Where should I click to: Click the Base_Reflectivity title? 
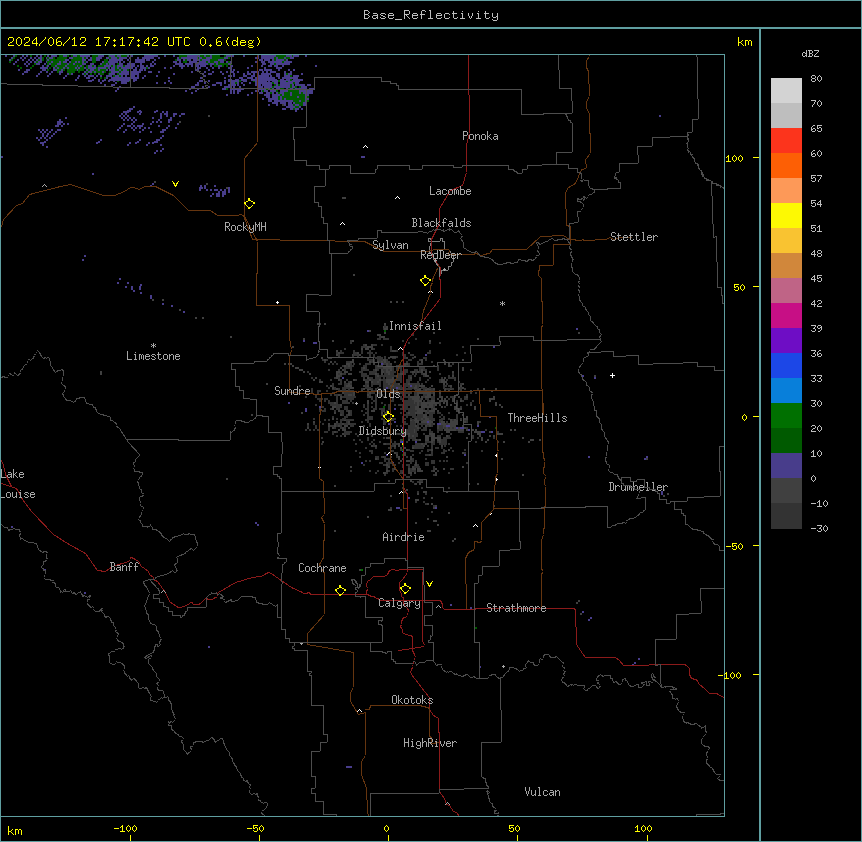click(431, 15)
